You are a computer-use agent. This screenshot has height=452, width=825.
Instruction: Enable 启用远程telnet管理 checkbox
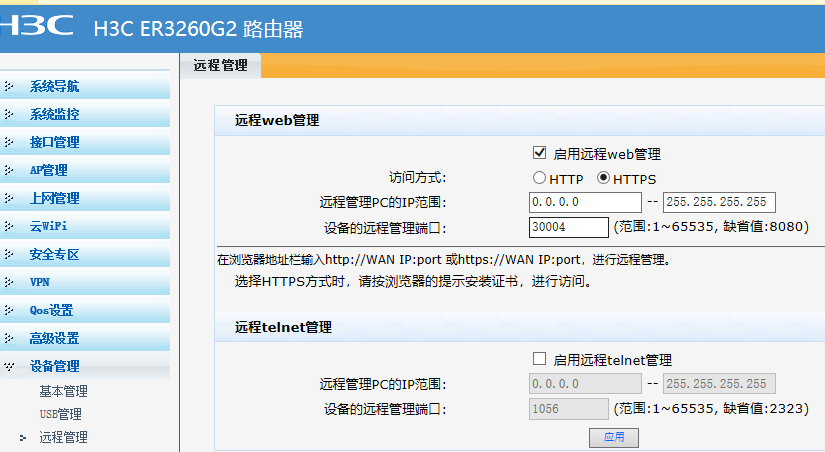[539, 359]
